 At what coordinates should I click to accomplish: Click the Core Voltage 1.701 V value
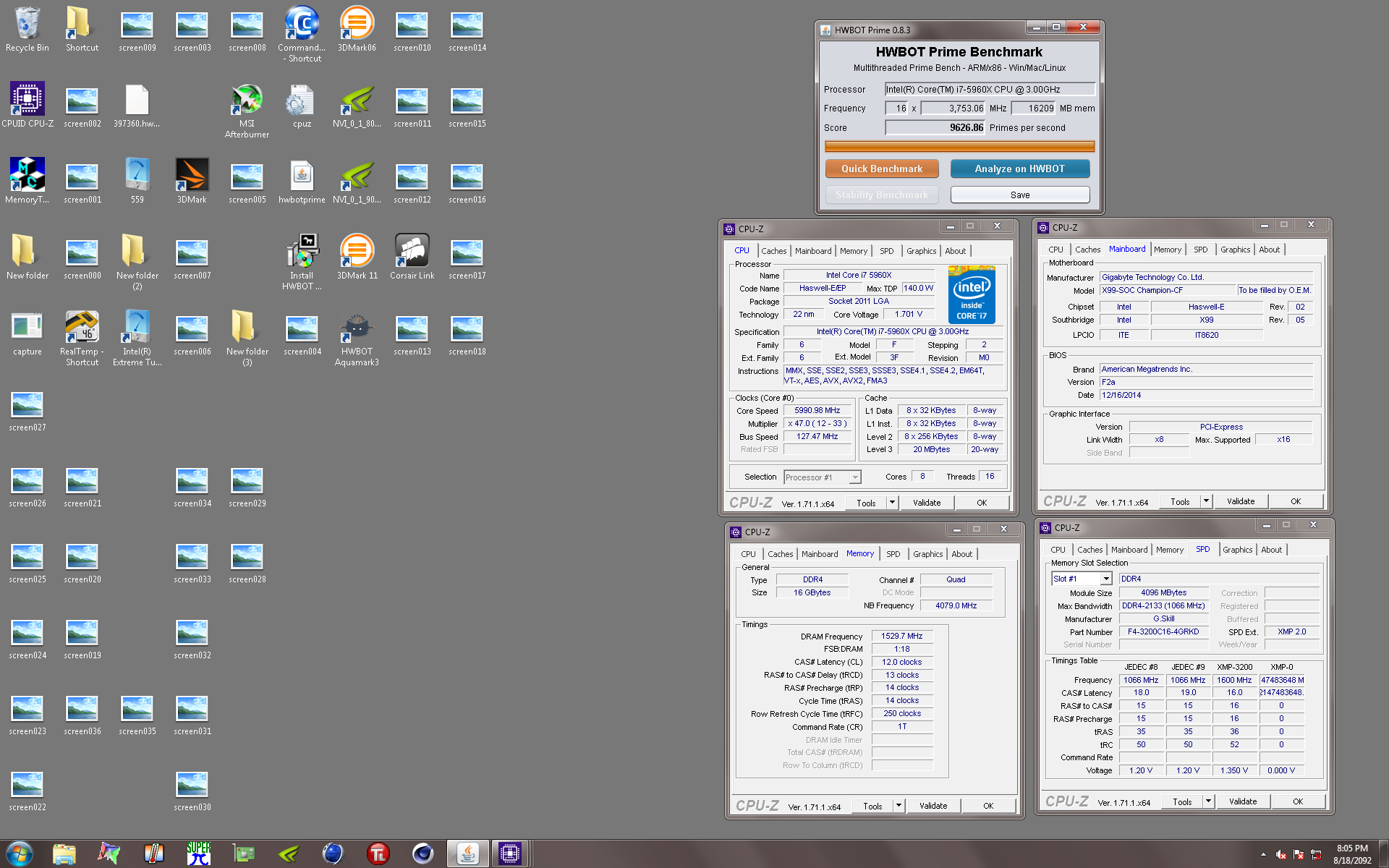[x=909, y=314]
